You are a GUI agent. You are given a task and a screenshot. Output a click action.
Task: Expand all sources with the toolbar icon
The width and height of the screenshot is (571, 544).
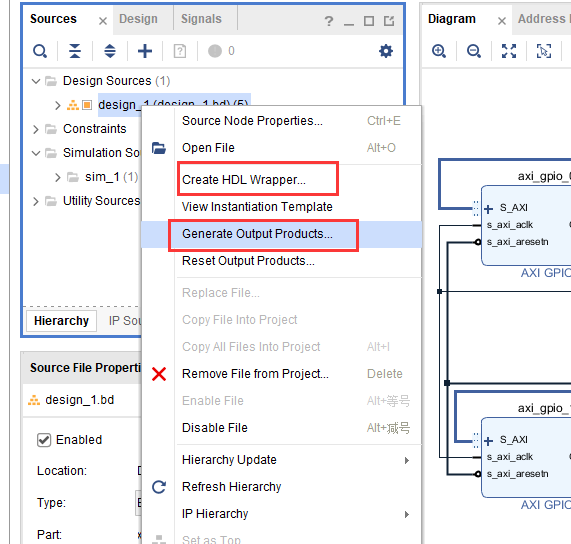point(110,51)
